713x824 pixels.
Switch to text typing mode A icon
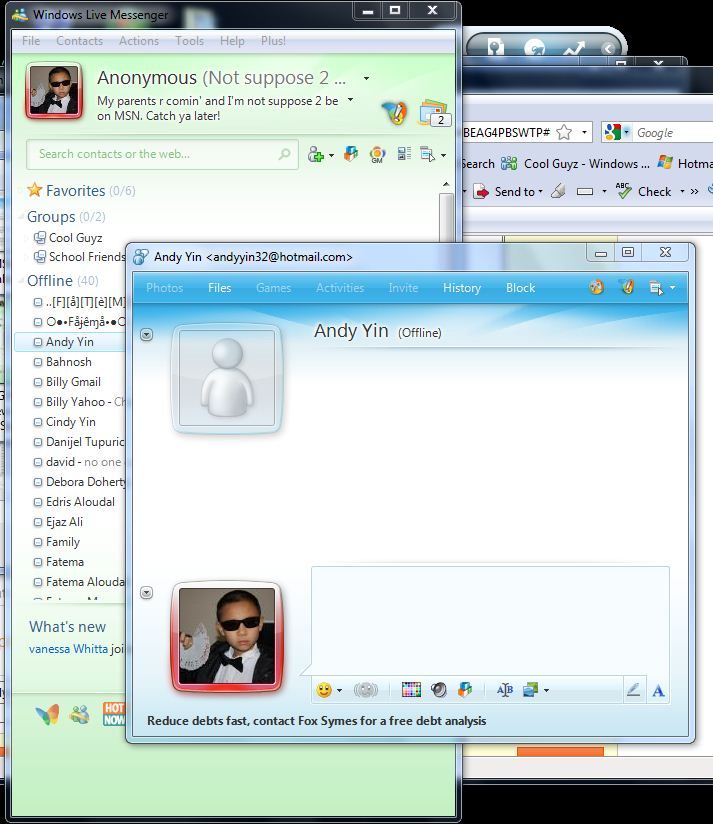coord(658,691)
